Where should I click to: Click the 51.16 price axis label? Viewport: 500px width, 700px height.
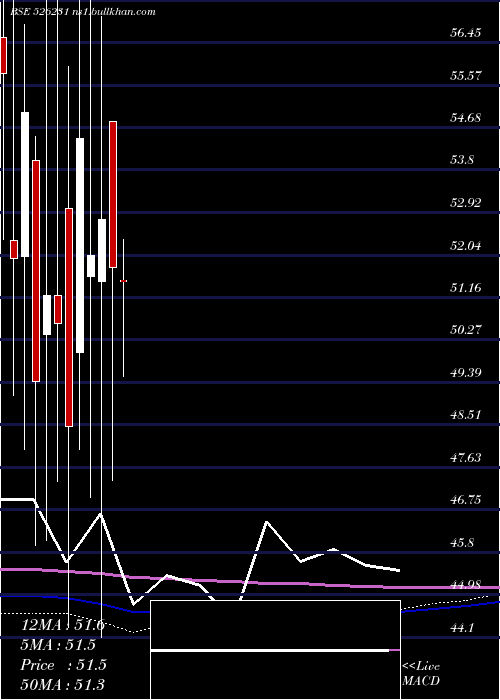point(466,288)
